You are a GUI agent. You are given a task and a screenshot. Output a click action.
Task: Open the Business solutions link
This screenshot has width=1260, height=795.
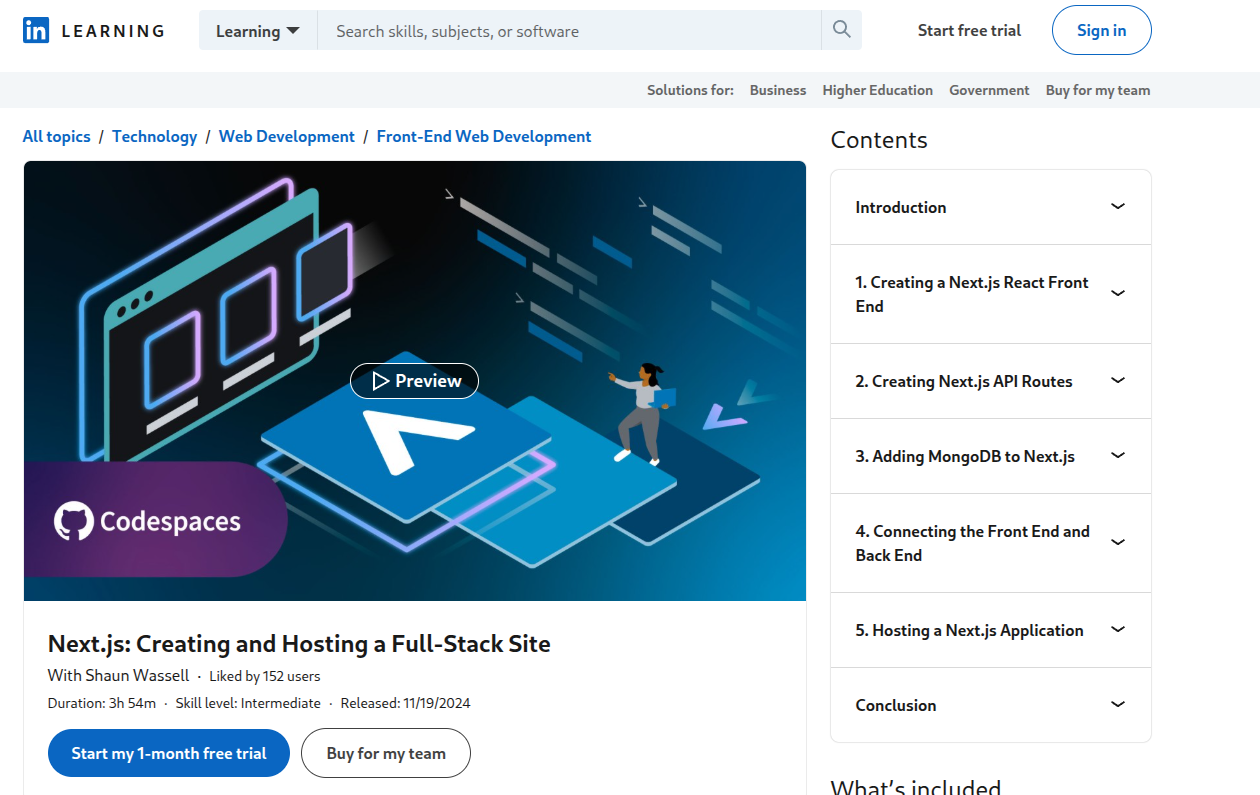tap(777, 90)
